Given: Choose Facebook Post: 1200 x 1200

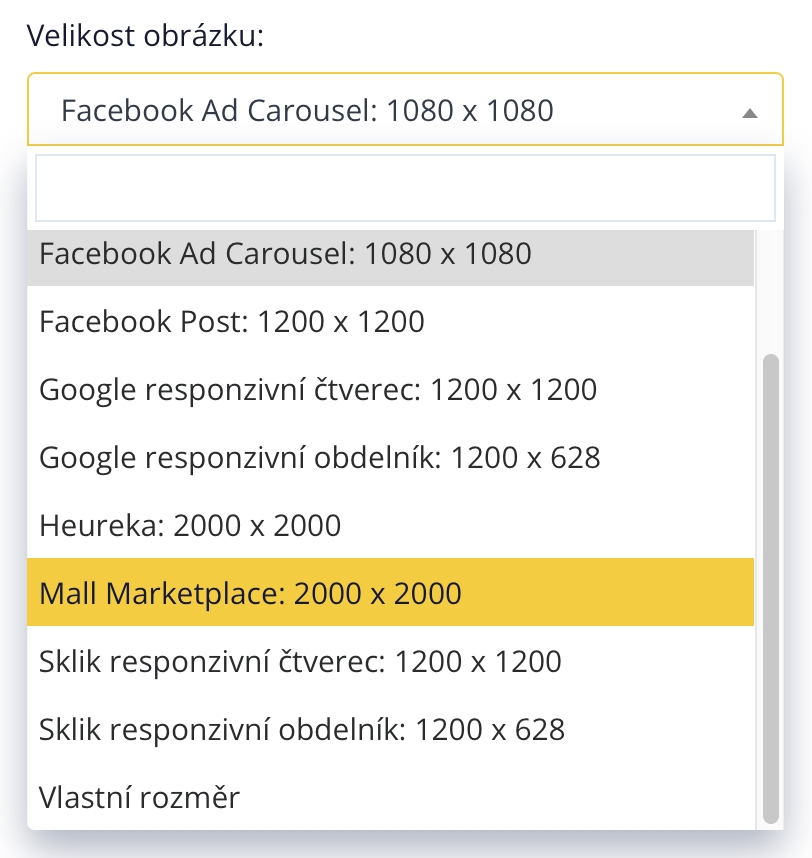Looking at the screenshot, I should (x=232, y=322).
